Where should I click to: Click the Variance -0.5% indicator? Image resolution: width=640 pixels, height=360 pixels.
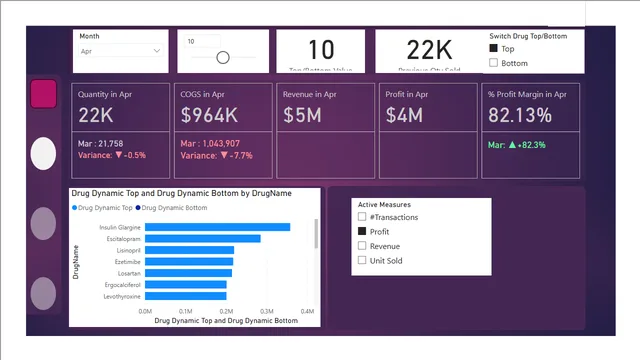point(112,155)
